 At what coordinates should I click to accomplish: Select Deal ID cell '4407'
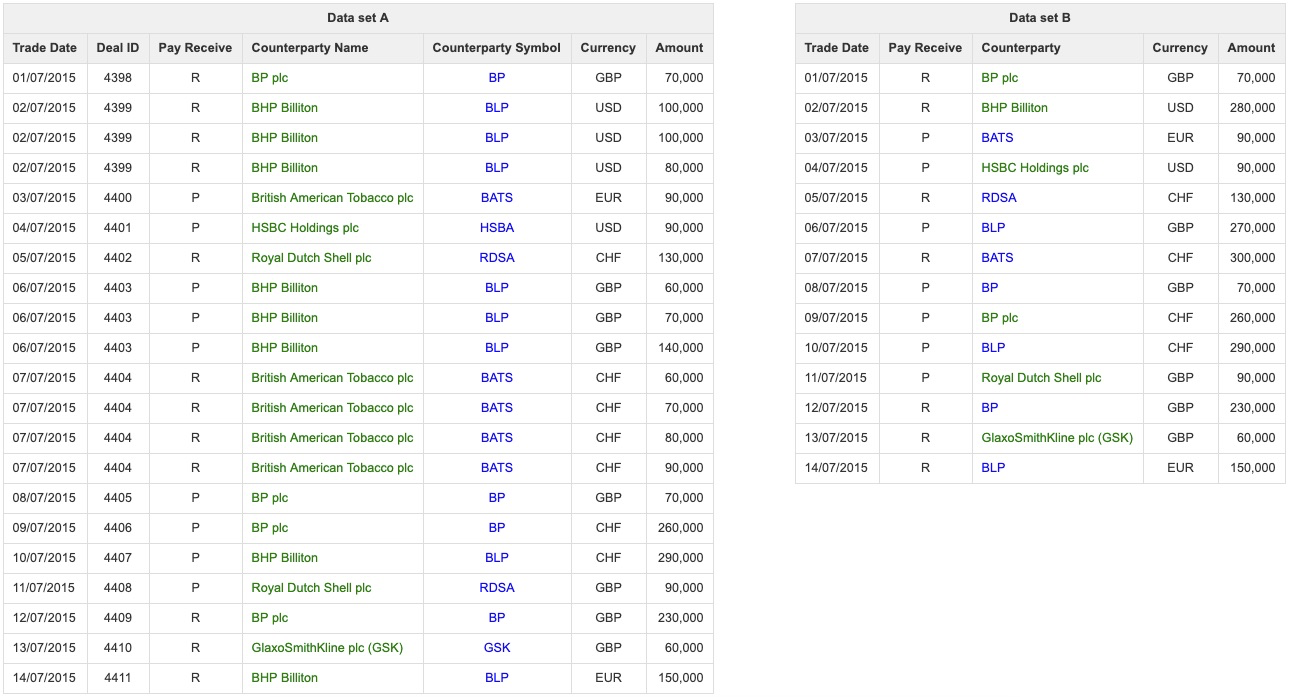tap(118, 558)
